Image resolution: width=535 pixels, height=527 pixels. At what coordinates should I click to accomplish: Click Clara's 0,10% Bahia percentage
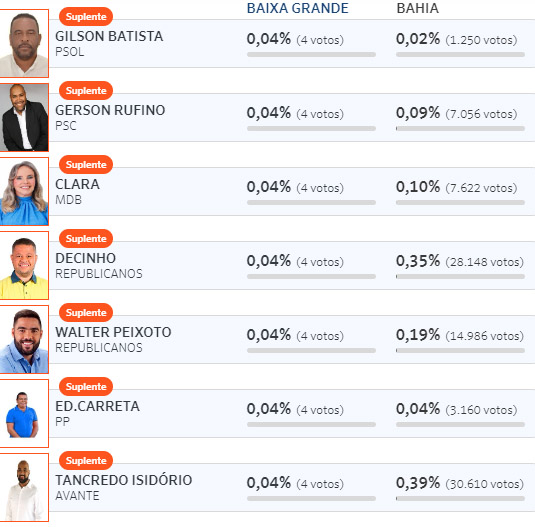[x=418, y=187]
